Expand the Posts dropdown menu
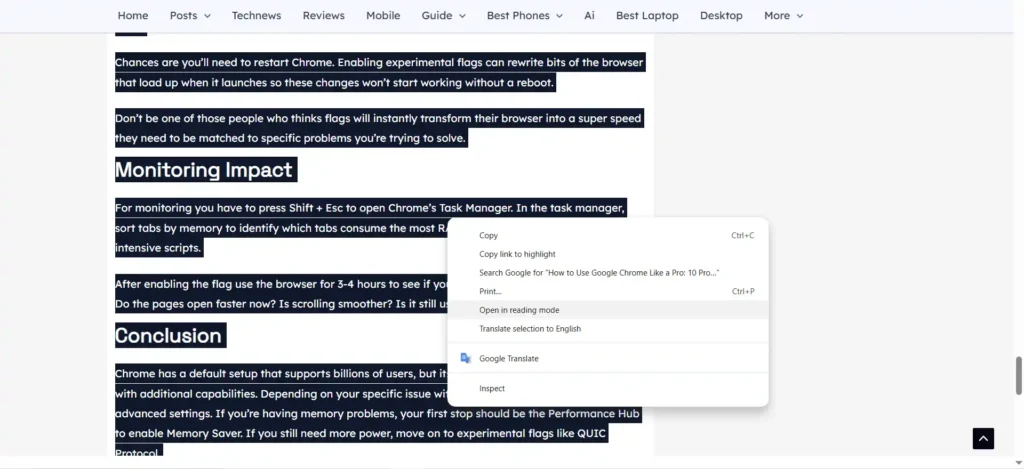Screen dimensions: 1024x469 point(190,16)
